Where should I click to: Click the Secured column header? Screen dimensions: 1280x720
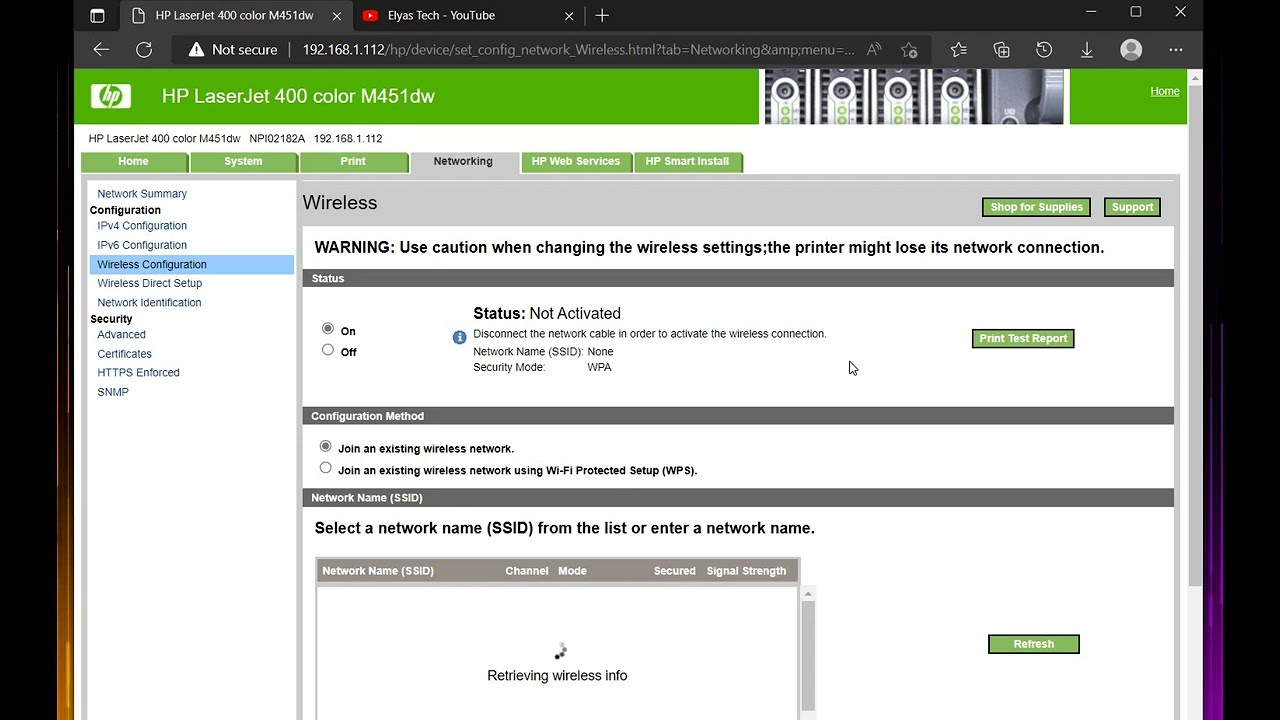(675, 571)
